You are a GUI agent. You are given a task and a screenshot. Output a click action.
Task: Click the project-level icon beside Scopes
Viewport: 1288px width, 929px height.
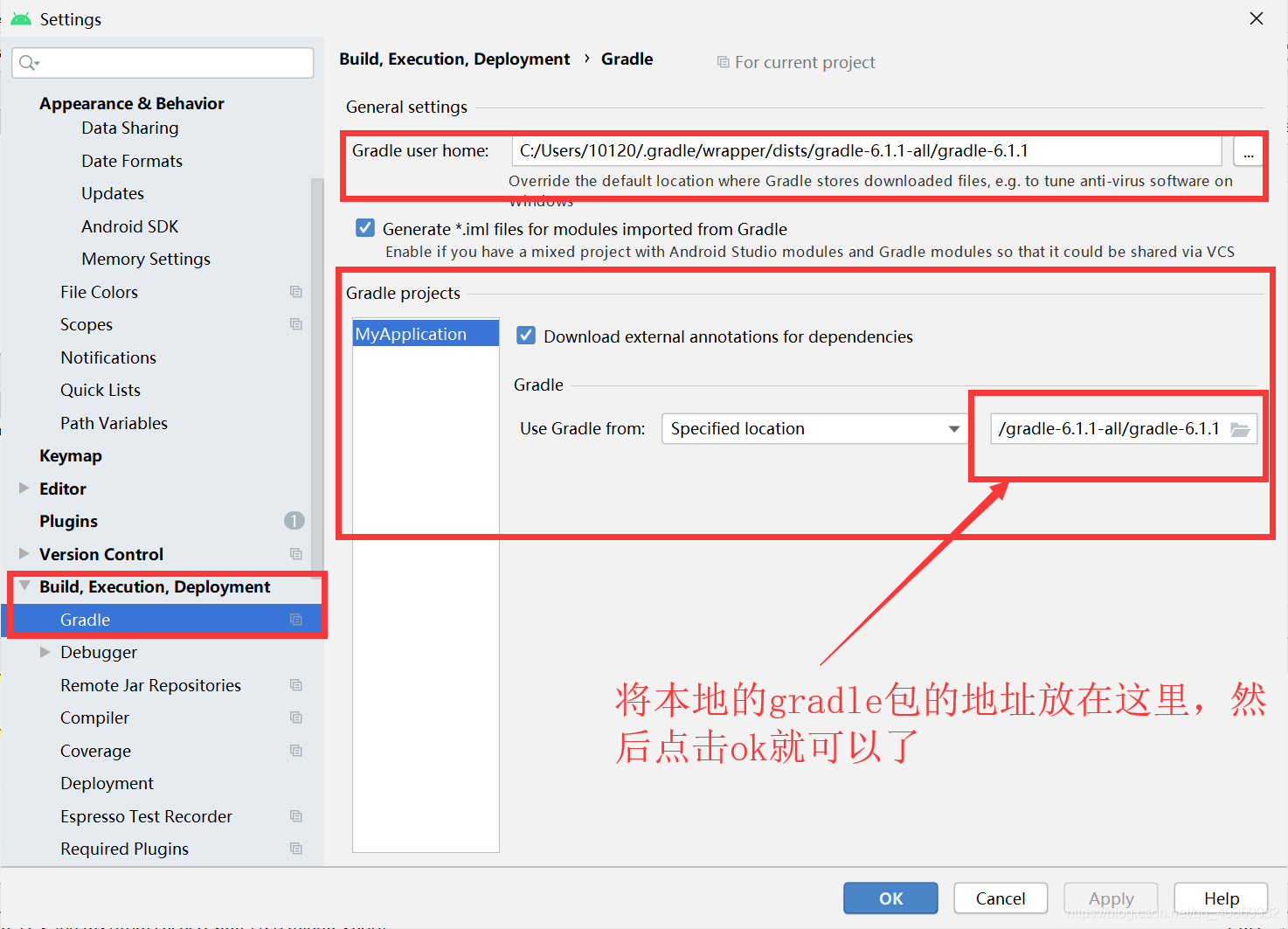pyautogui.click(x=296, y=324)
